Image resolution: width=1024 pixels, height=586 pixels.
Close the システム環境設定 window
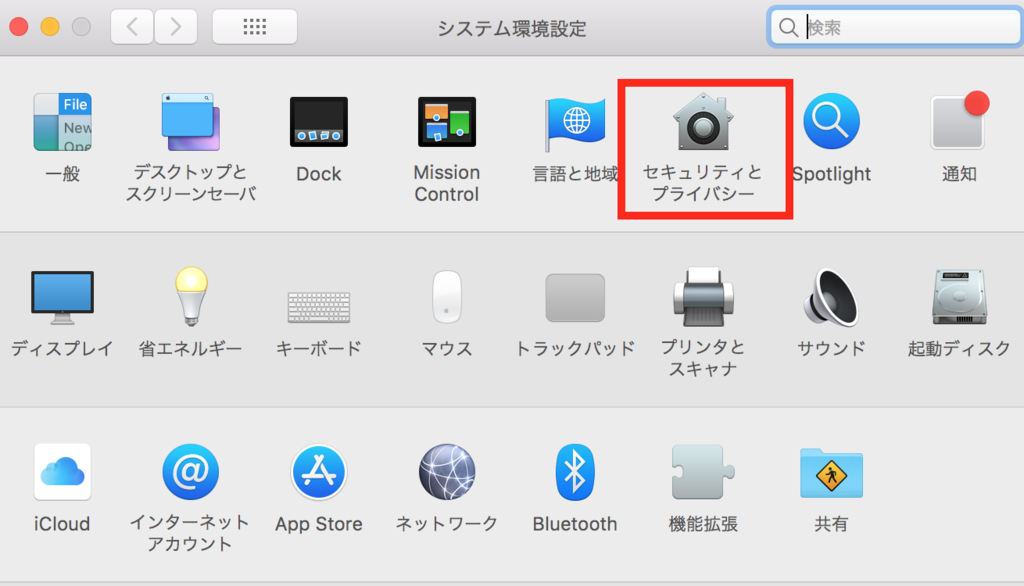tap(19, 27)
